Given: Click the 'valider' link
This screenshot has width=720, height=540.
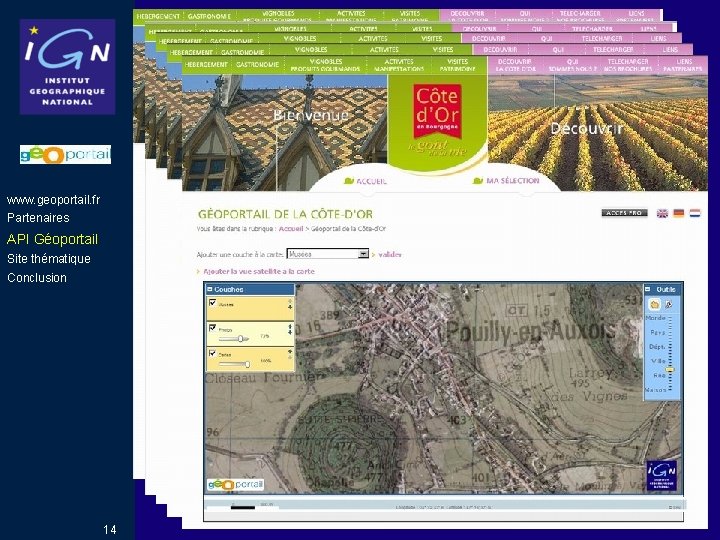Looking at the screenshot, I should pyautogui.click(x=390, y=254).
